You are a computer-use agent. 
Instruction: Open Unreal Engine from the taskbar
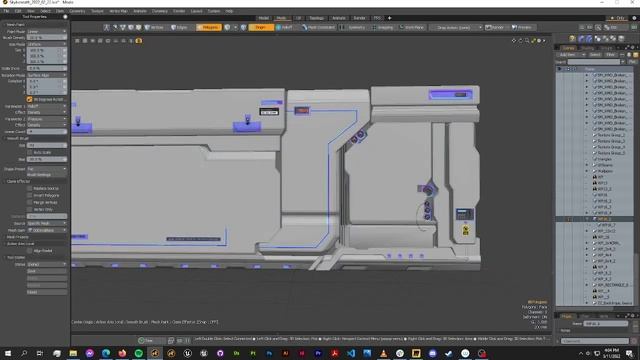[x=187, y=353]
